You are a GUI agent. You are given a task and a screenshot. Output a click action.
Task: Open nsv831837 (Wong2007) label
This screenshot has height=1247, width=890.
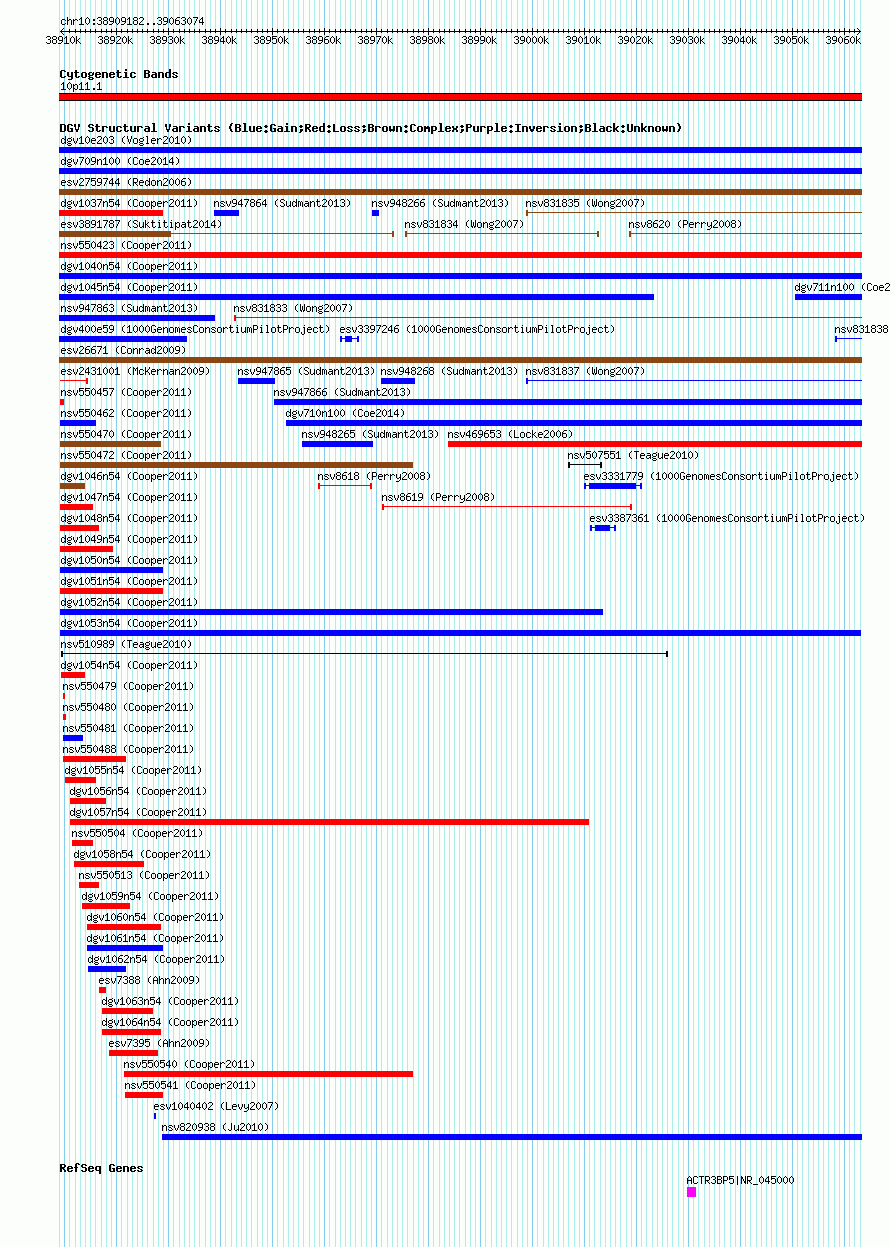[x=586, y=371]
